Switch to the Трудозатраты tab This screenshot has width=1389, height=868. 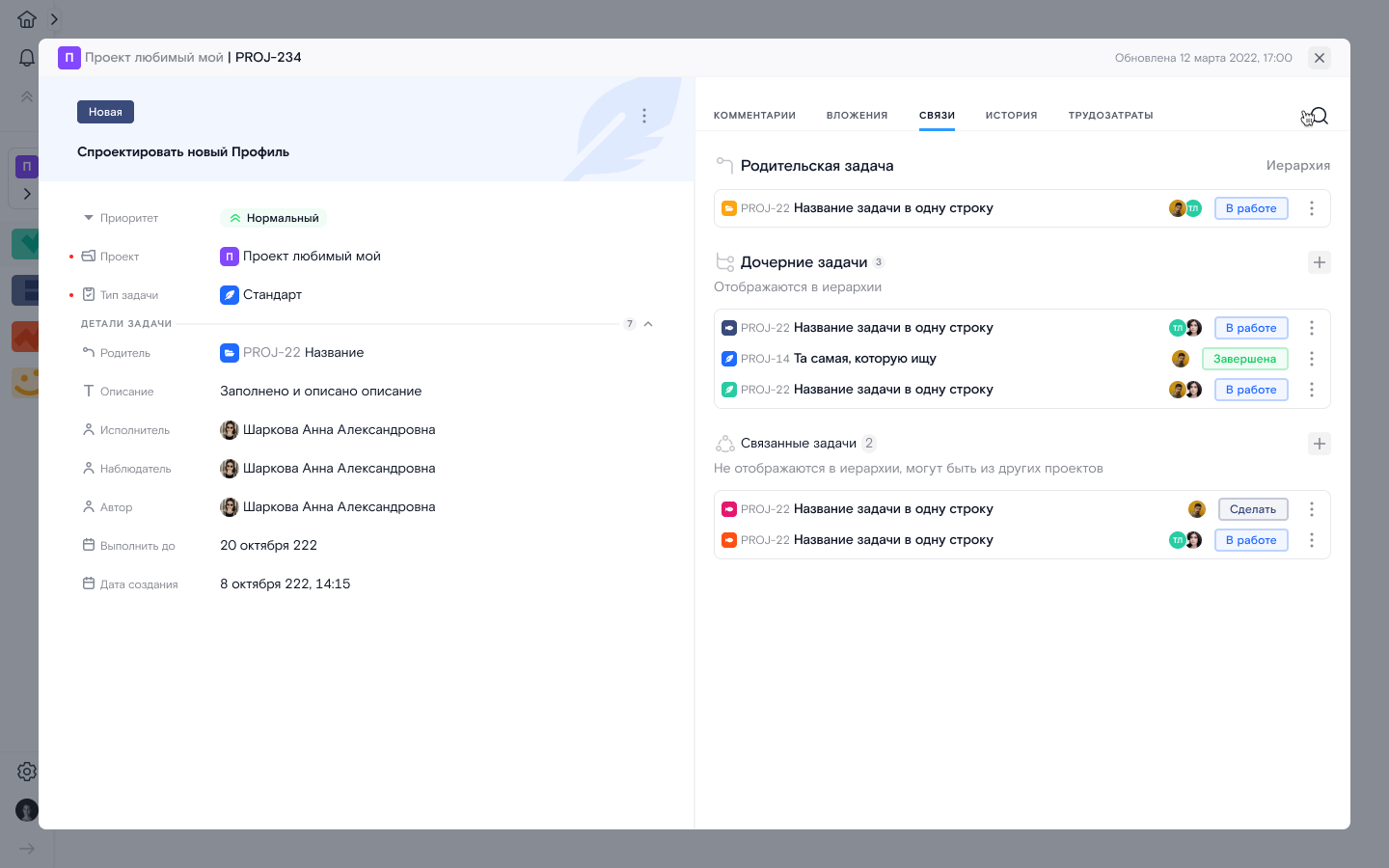click(1110, 116)
